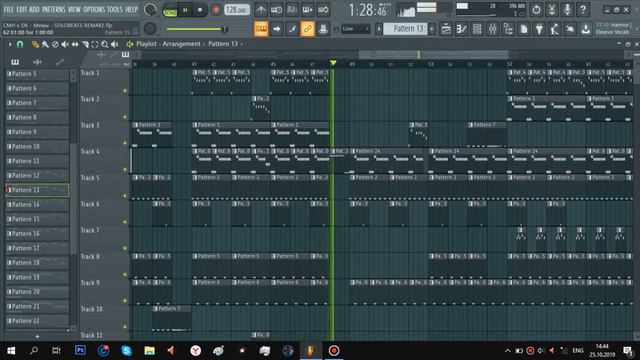Select 'Pattern 16' in the picker list
The image size is (640, 360).
(37, 233)
